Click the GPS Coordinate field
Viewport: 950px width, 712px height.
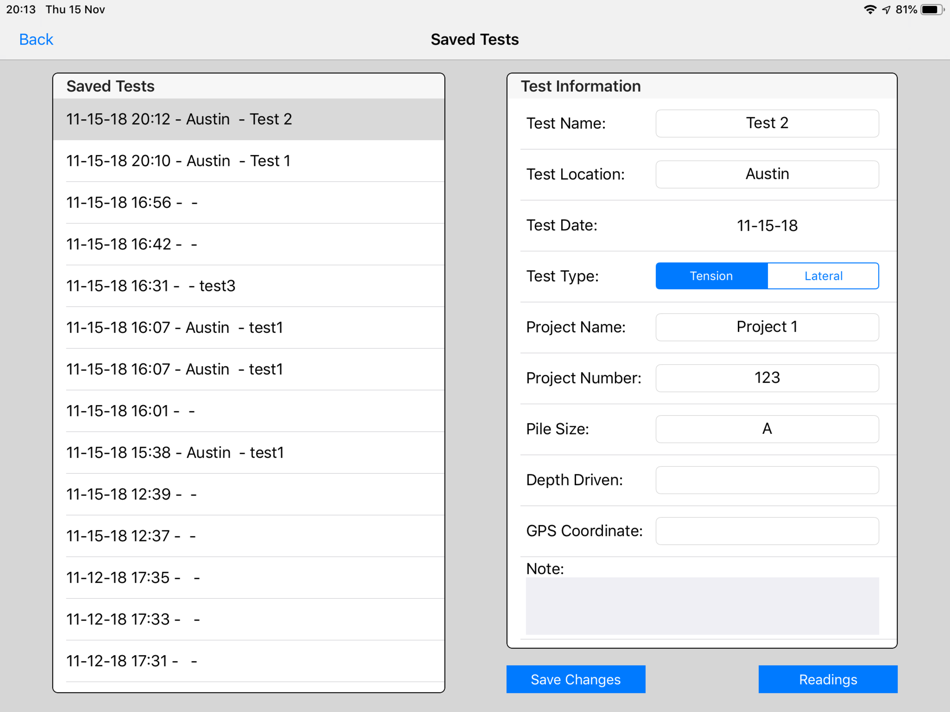coord(767,530)
